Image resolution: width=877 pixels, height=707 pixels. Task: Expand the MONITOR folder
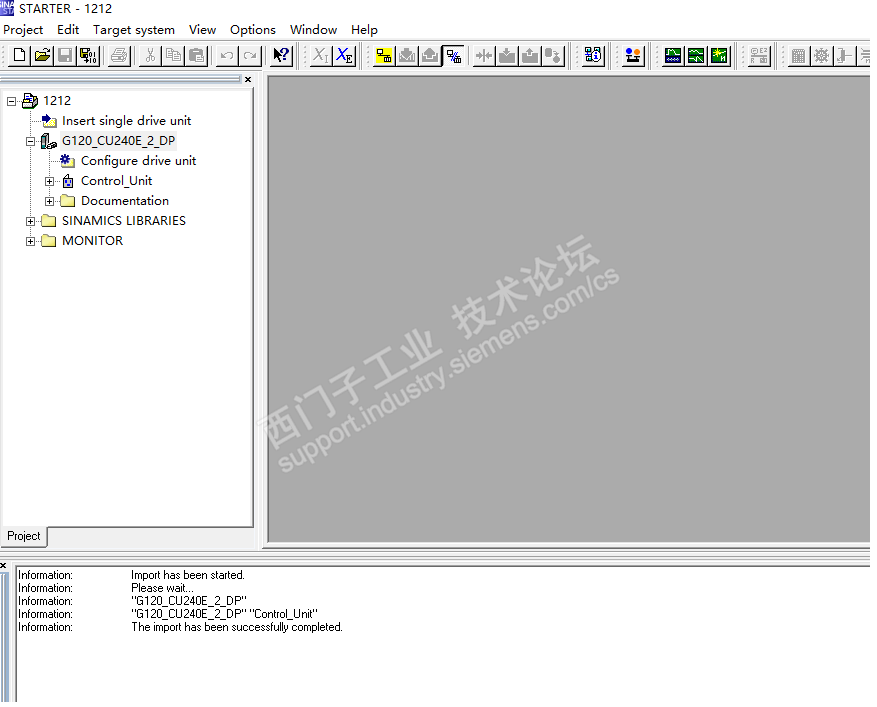31,241
